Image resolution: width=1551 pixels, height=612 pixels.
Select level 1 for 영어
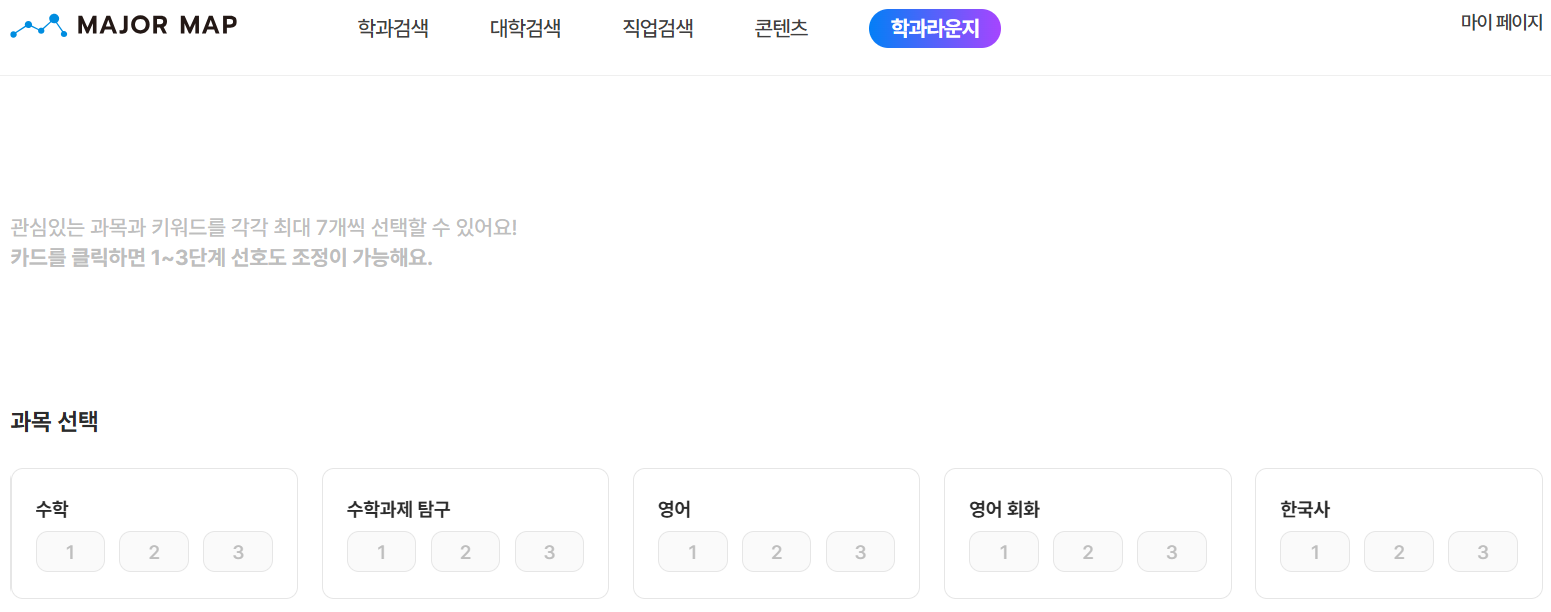click(692, 550)
